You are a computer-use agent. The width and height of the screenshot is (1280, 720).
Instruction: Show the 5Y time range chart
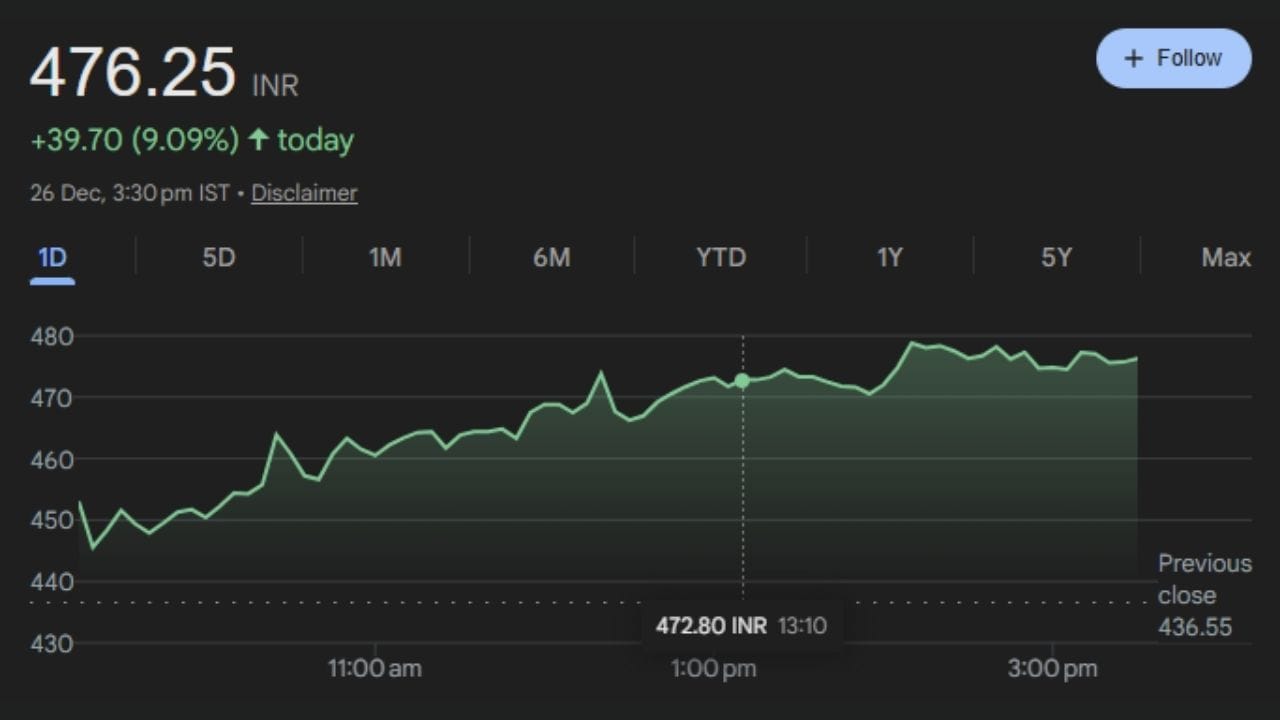pos(1056,258)
